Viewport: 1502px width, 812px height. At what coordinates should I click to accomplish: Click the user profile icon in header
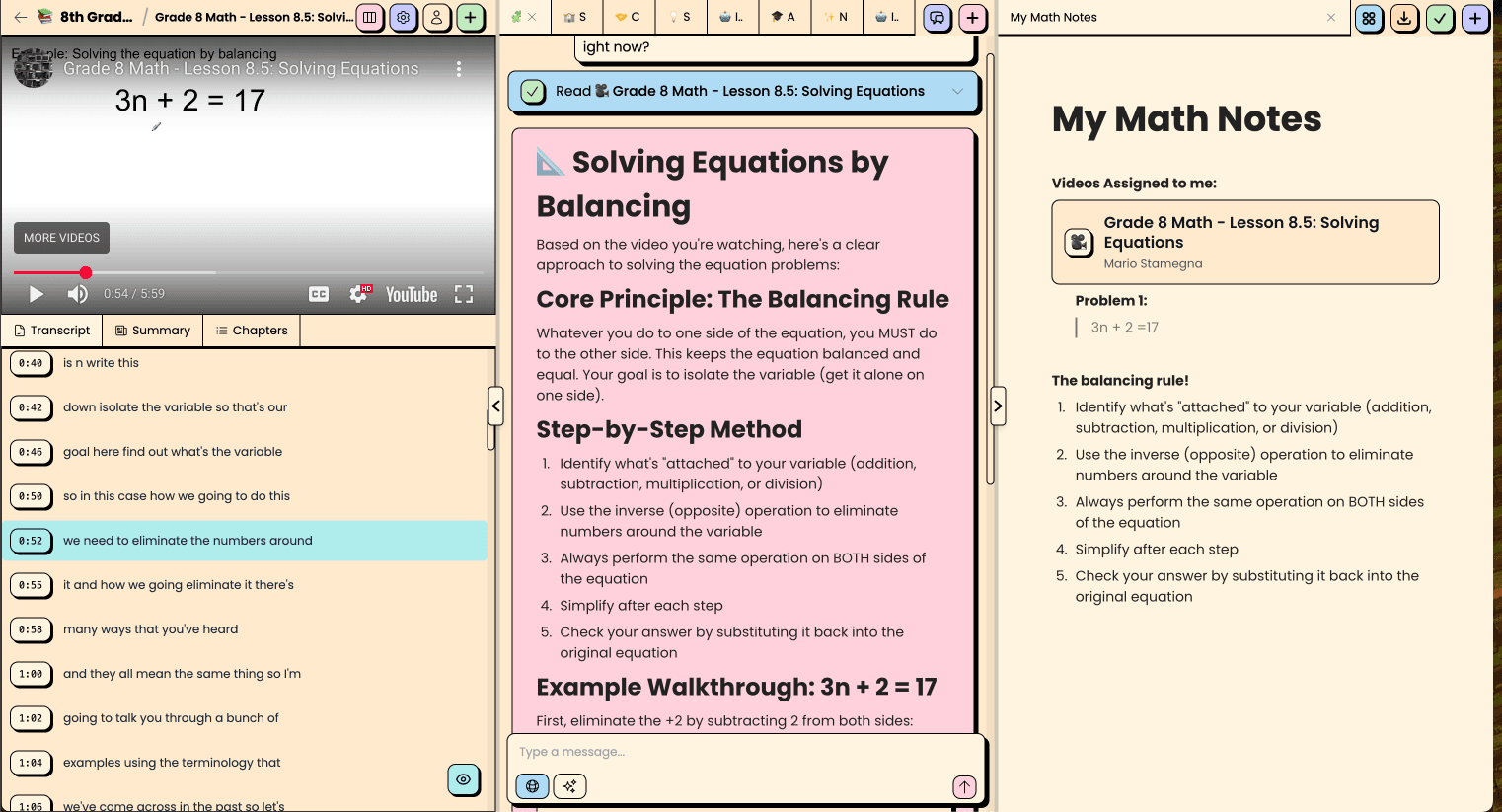pos(436,18)
